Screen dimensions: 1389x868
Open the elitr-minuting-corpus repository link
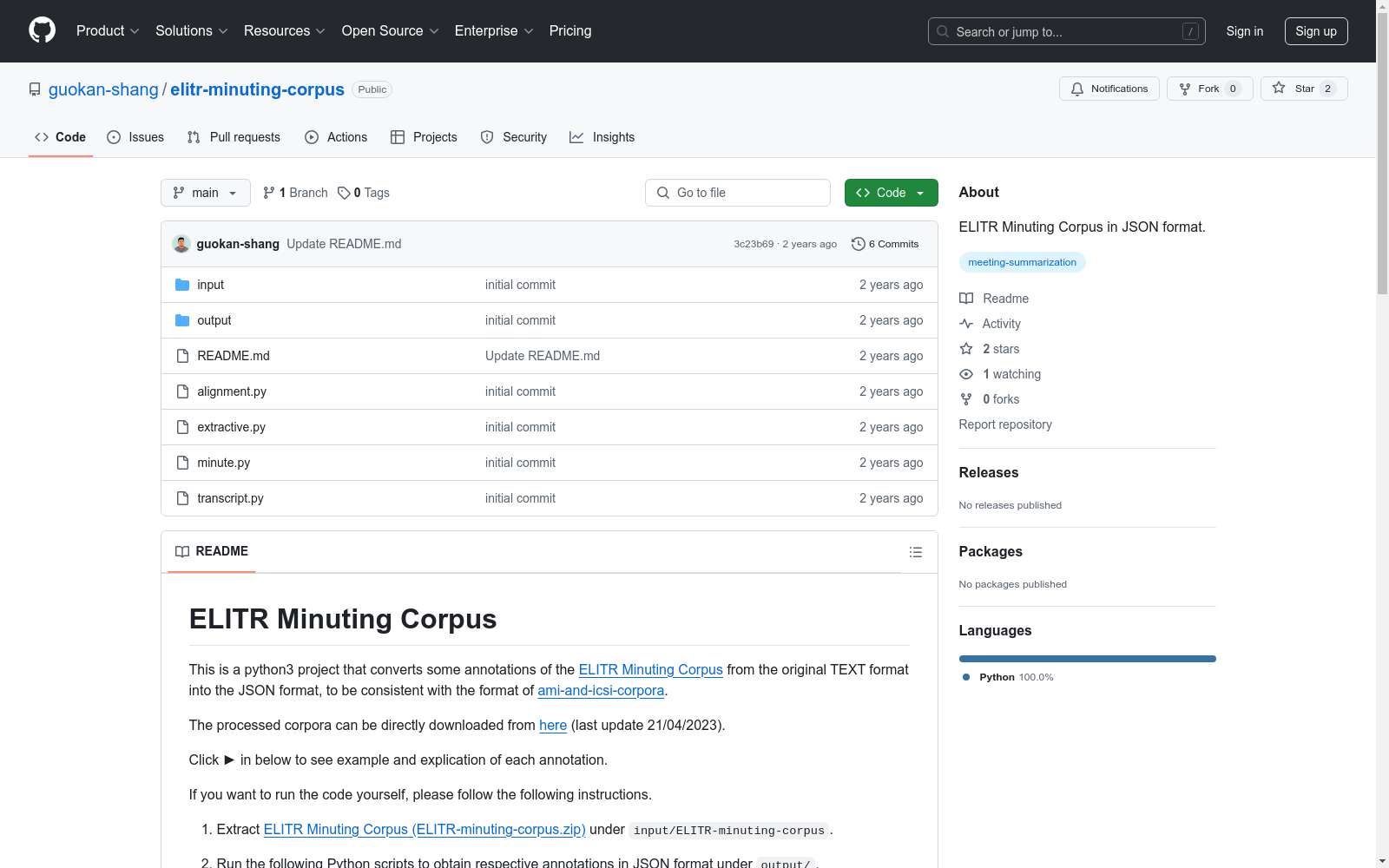click(x=257, y=89)
